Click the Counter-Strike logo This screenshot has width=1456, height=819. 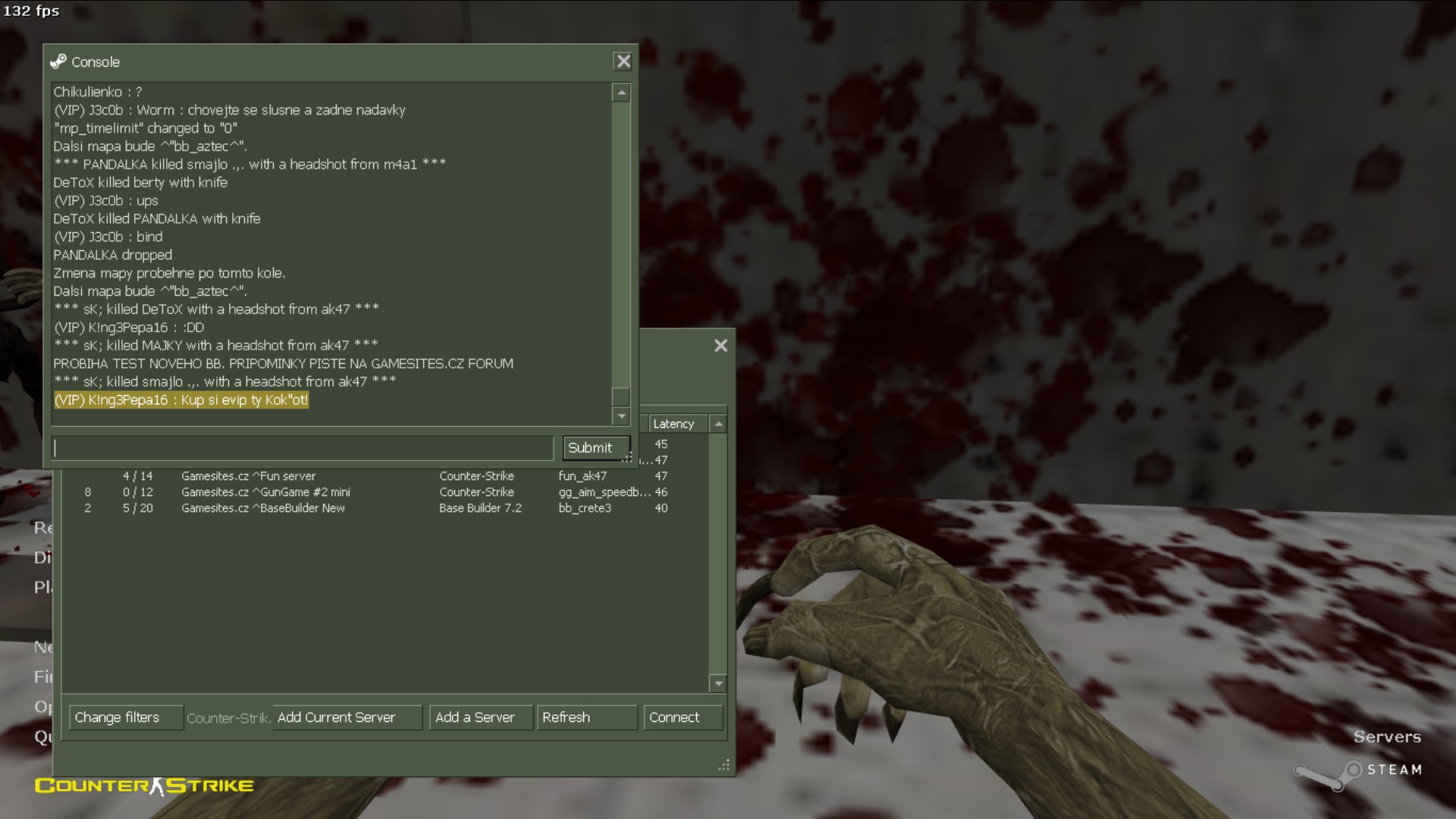[144, 786]
